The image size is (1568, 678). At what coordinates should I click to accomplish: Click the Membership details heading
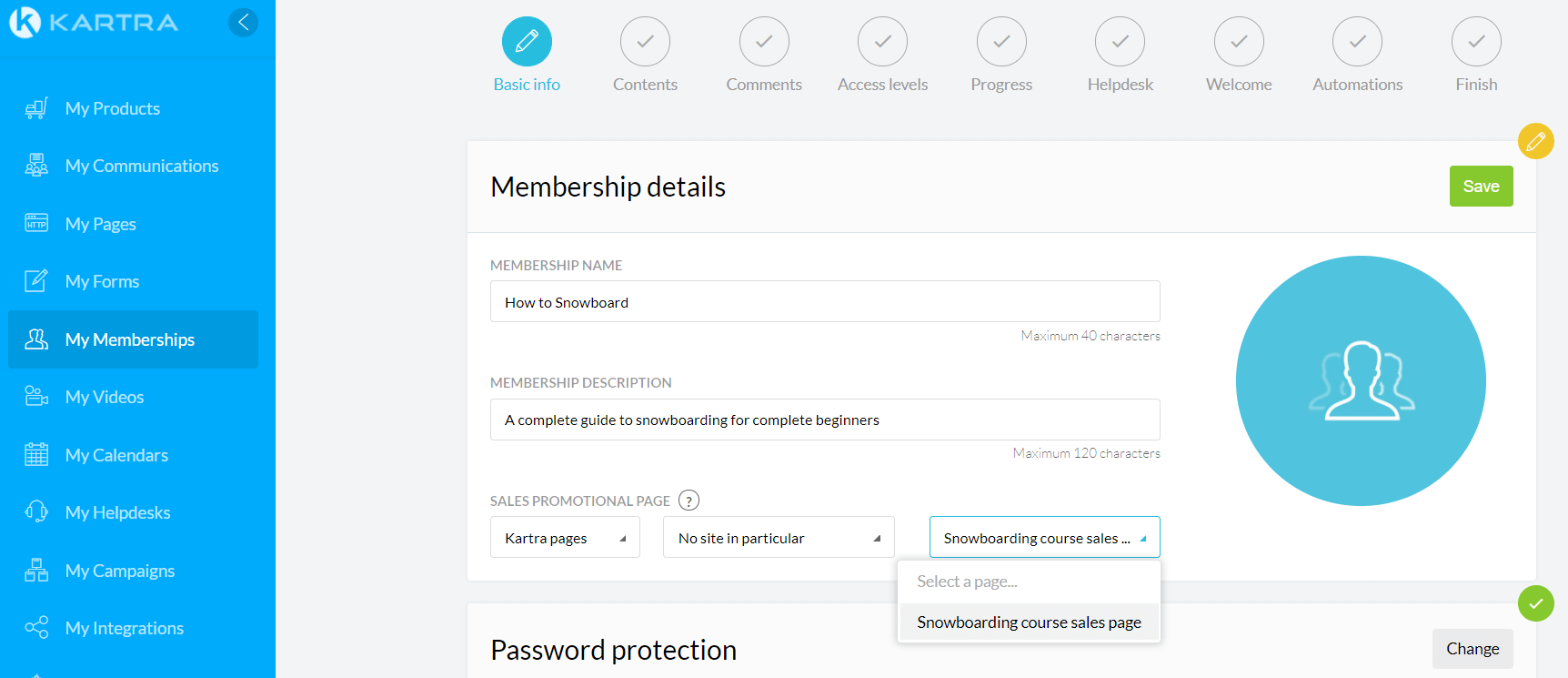[608, 187]
